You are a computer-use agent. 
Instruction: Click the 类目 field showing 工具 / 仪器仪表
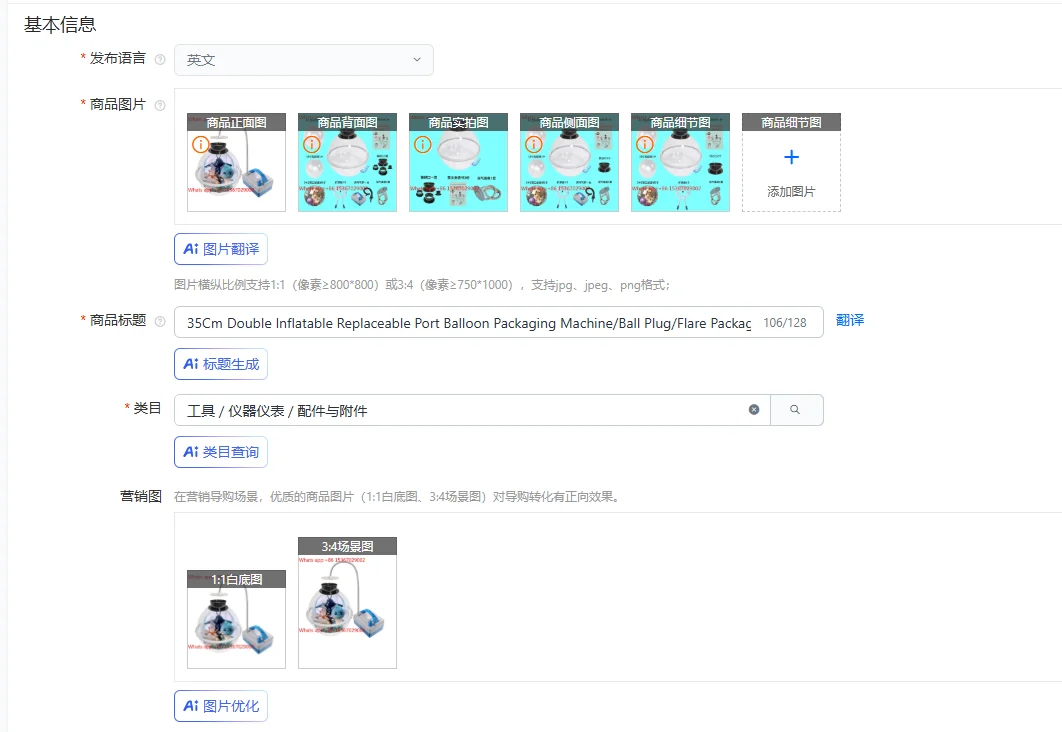(x=472, y=410)
